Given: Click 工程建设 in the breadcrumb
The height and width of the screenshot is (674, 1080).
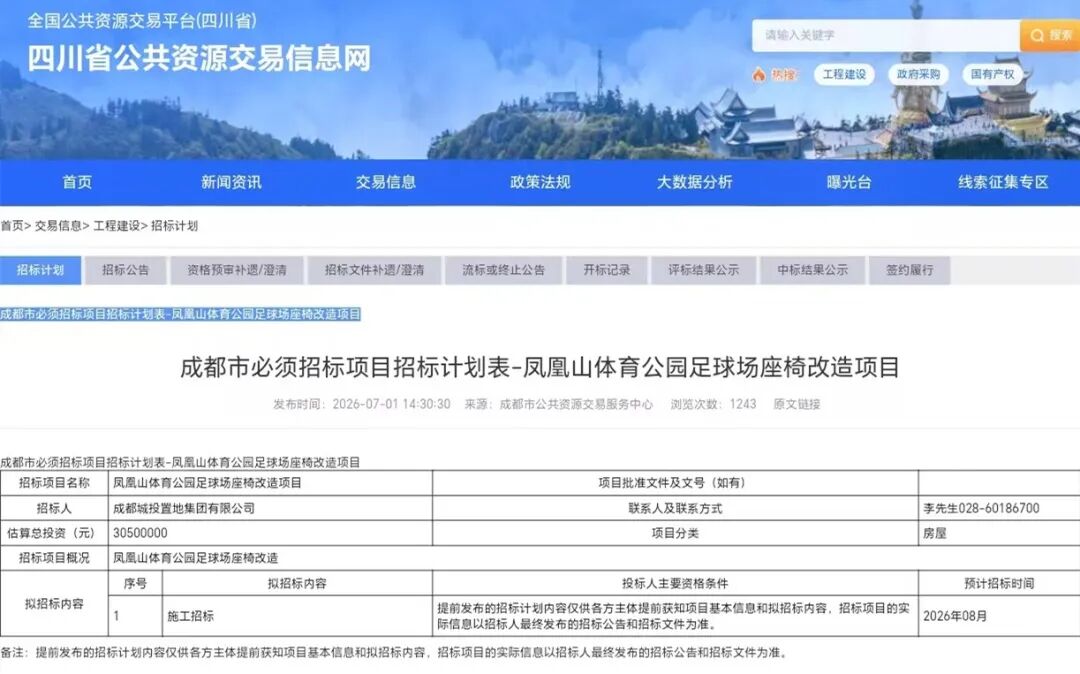Looking at the screenshot, I should (x=116, y=226).
